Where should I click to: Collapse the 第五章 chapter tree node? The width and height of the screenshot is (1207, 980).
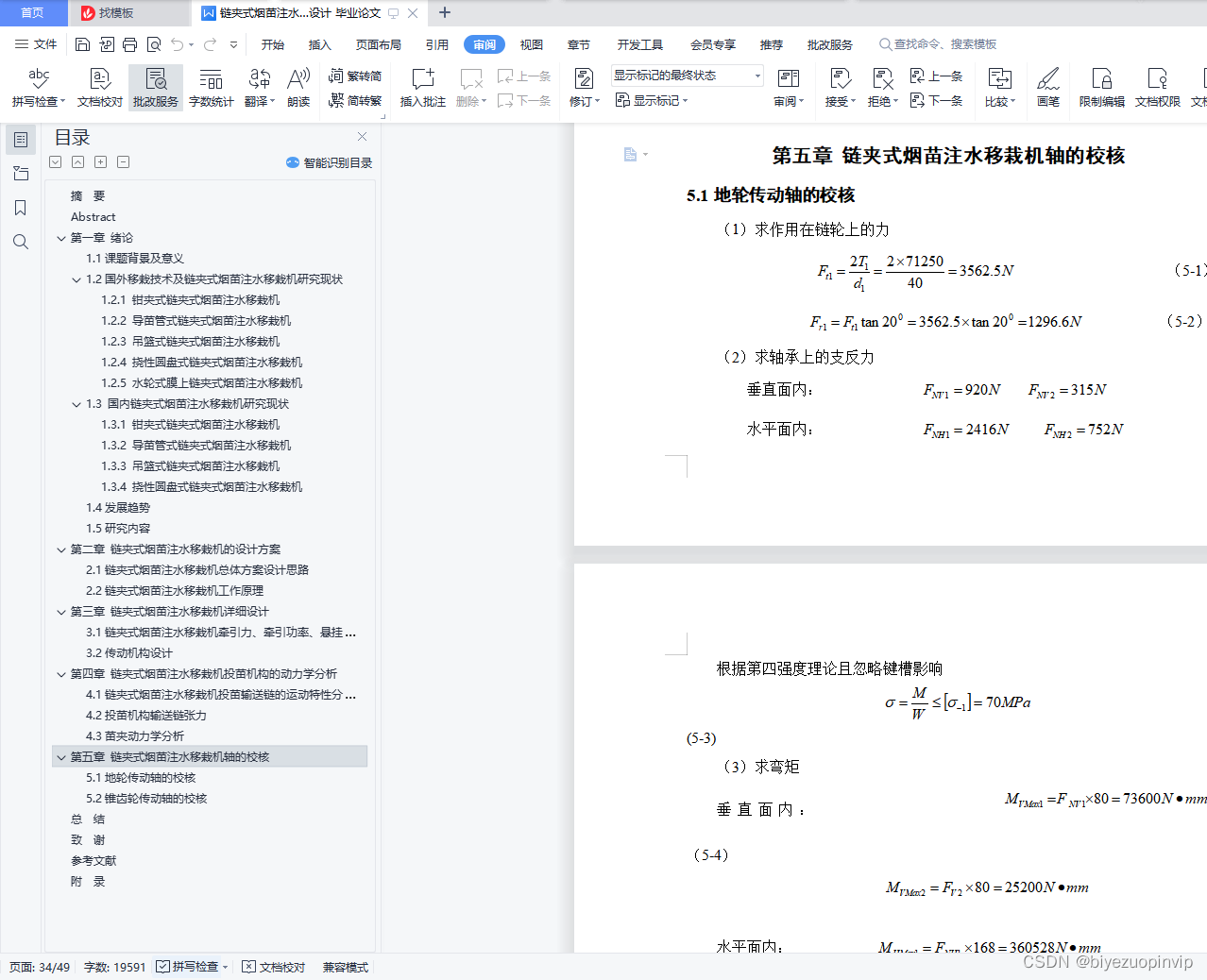tap(60, 756)
